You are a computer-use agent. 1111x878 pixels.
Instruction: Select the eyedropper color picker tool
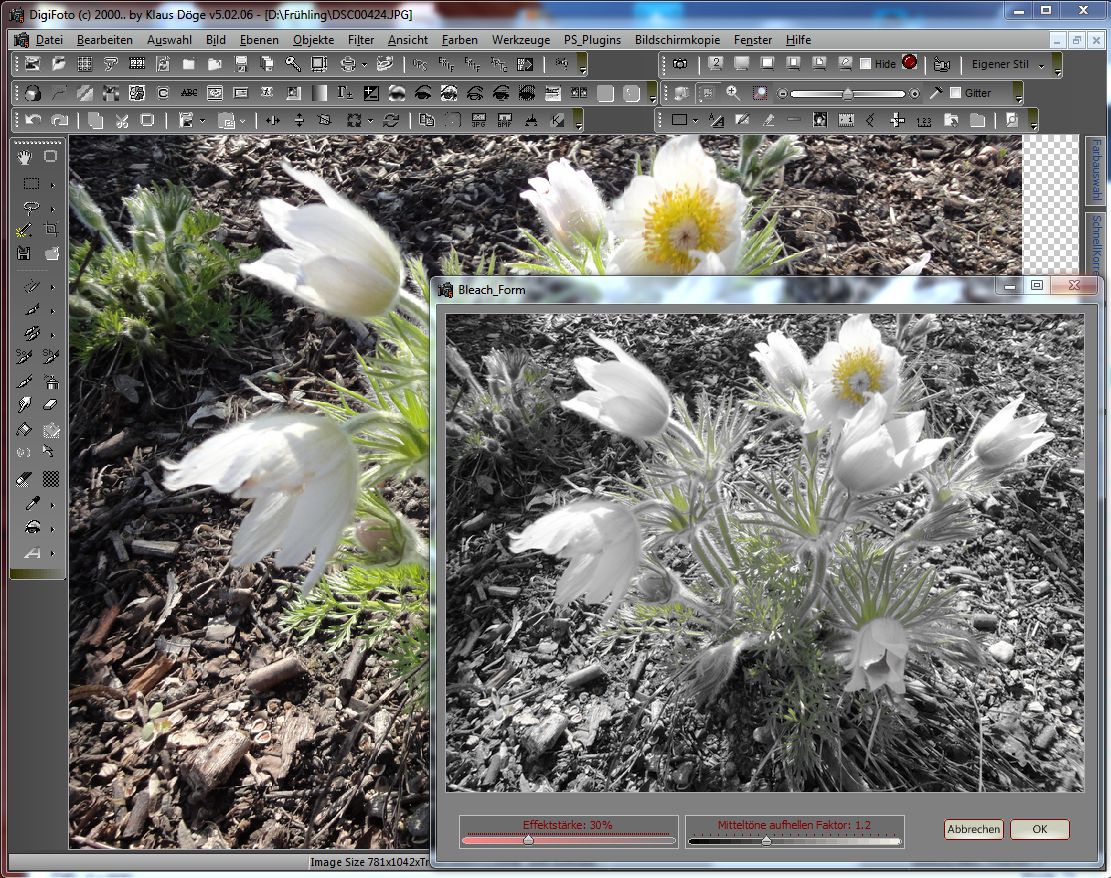31,503
